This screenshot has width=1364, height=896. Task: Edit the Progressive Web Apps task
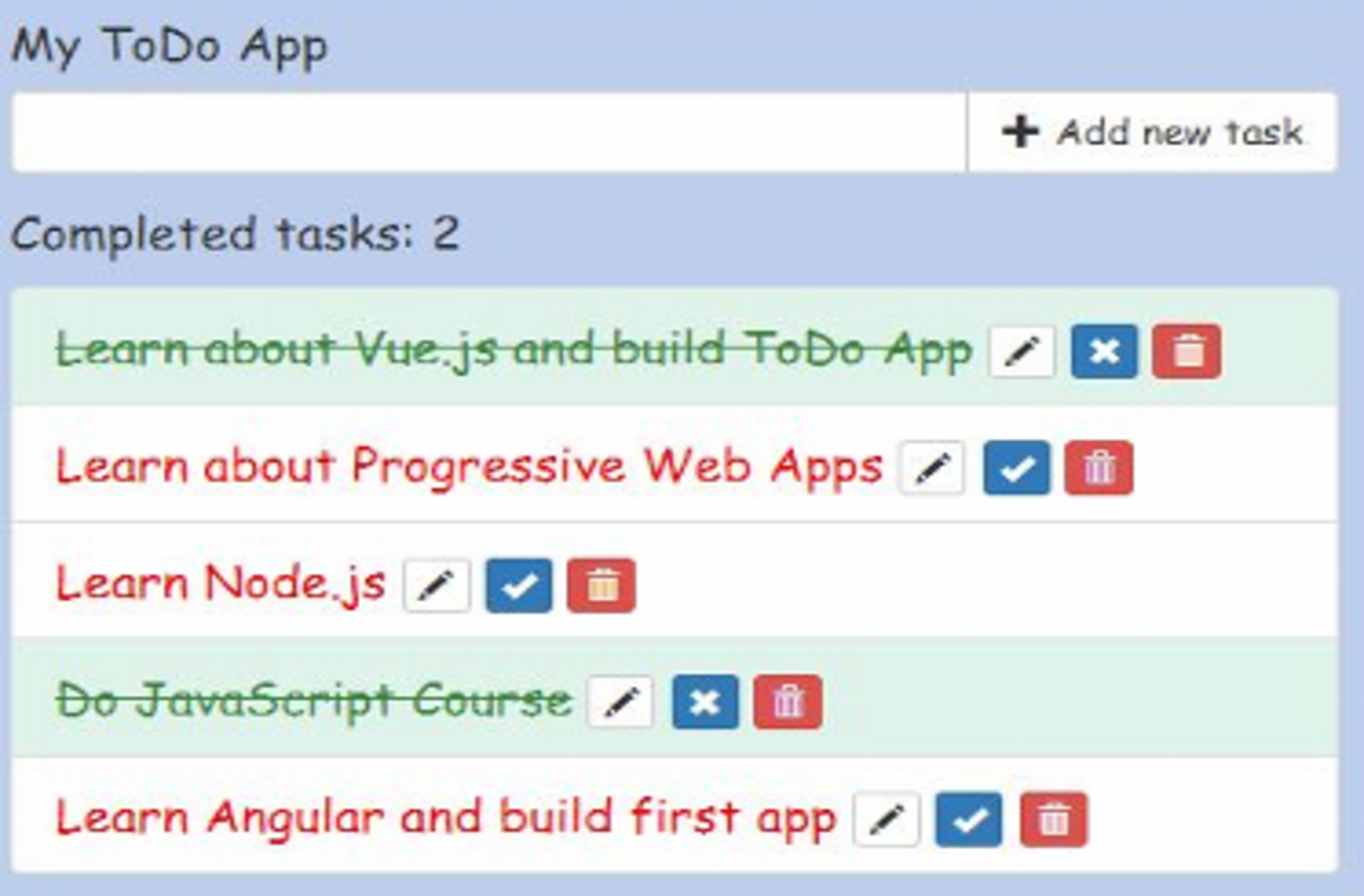pos(932,468)
